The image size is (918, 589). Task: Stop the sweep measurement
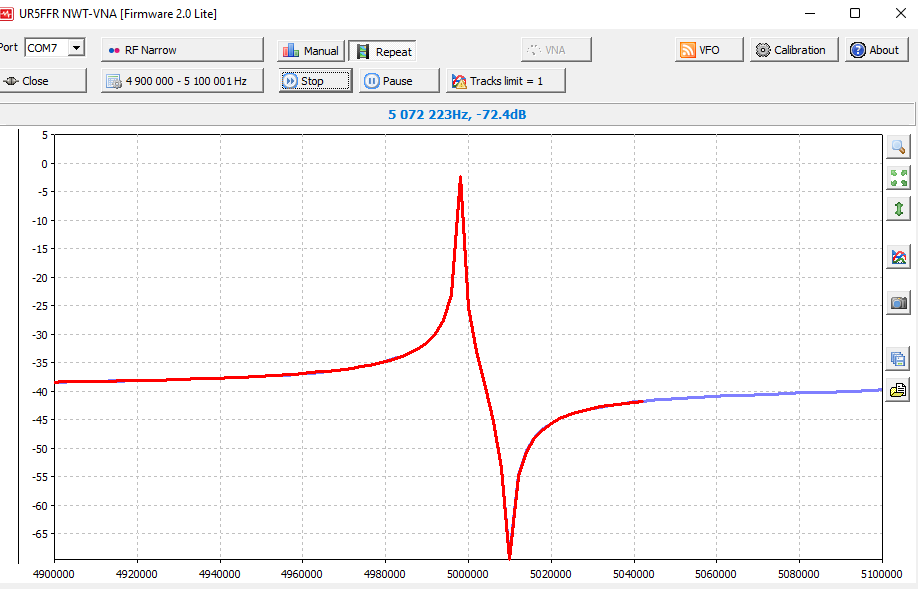(x=314, y=81)
